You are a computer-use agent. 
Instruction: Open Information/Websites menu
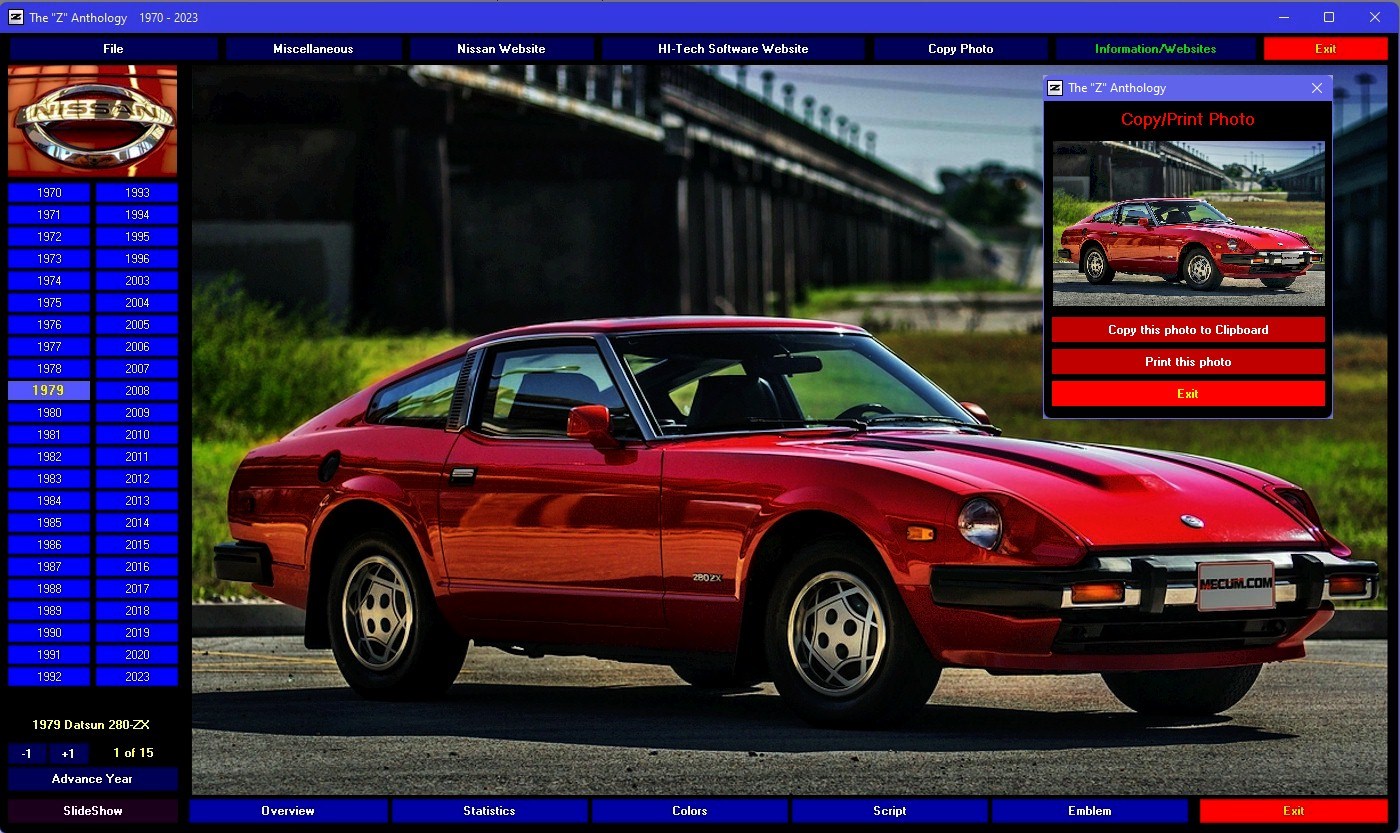1156,49
